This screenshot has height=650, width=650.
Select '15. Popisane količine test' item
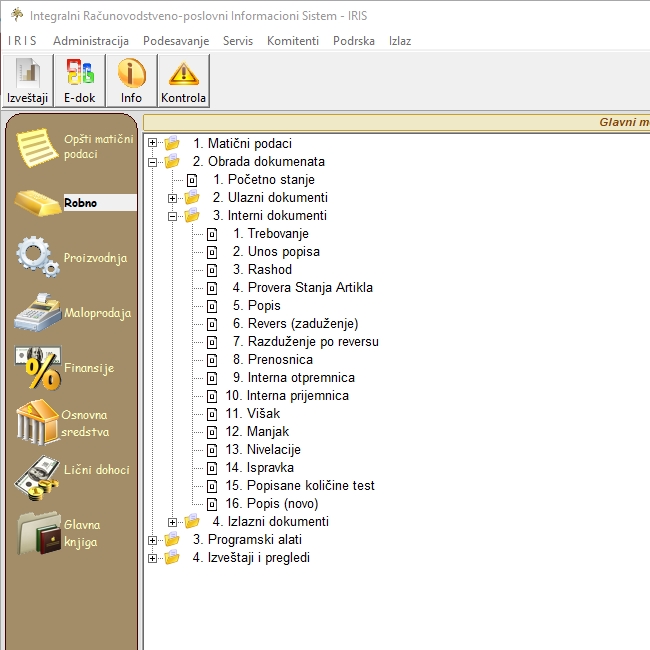[x=300, y=485]
